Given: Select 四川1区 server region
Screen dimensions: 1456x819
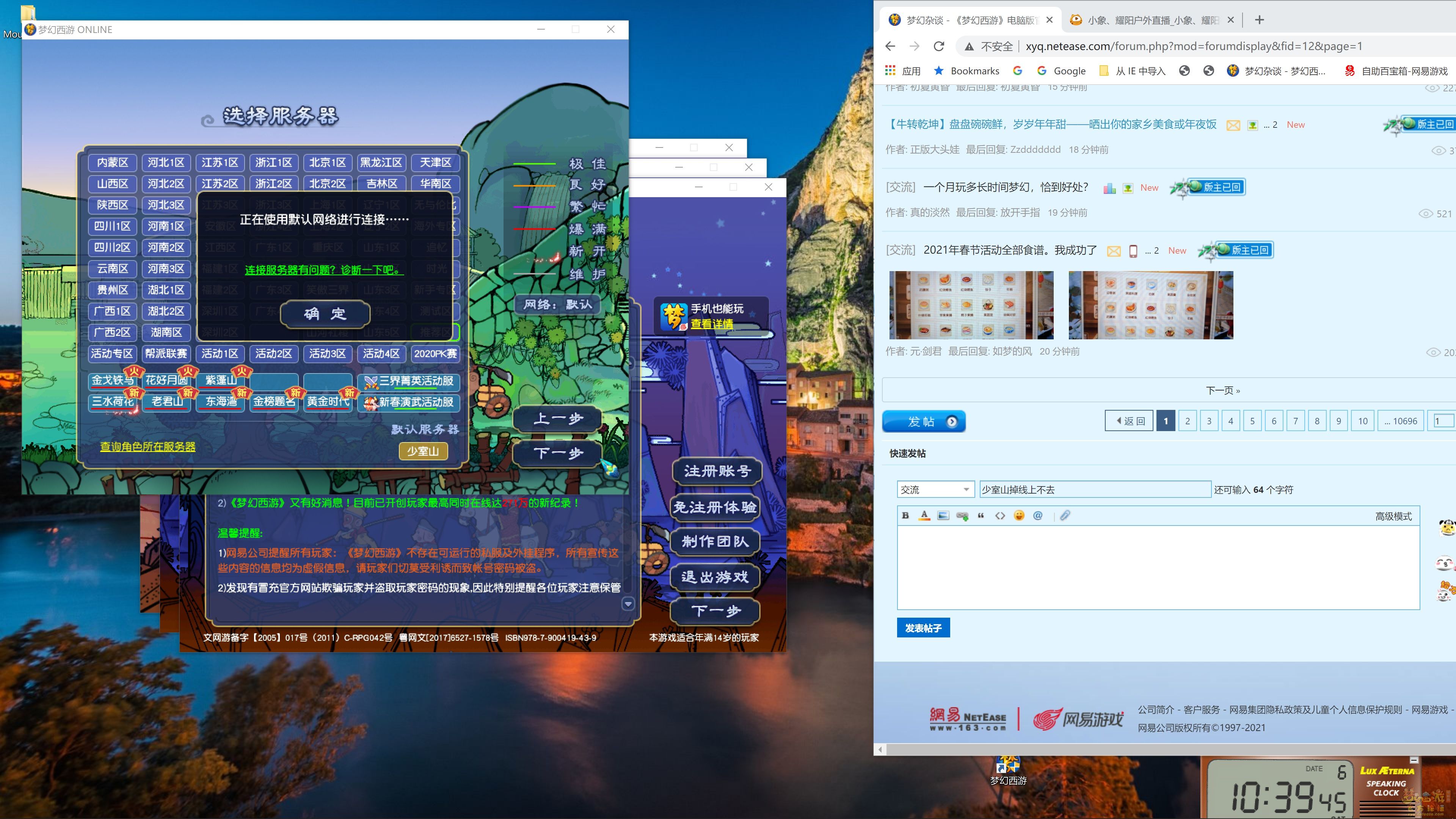Looking at the screenshot, I should click(113, 226).
